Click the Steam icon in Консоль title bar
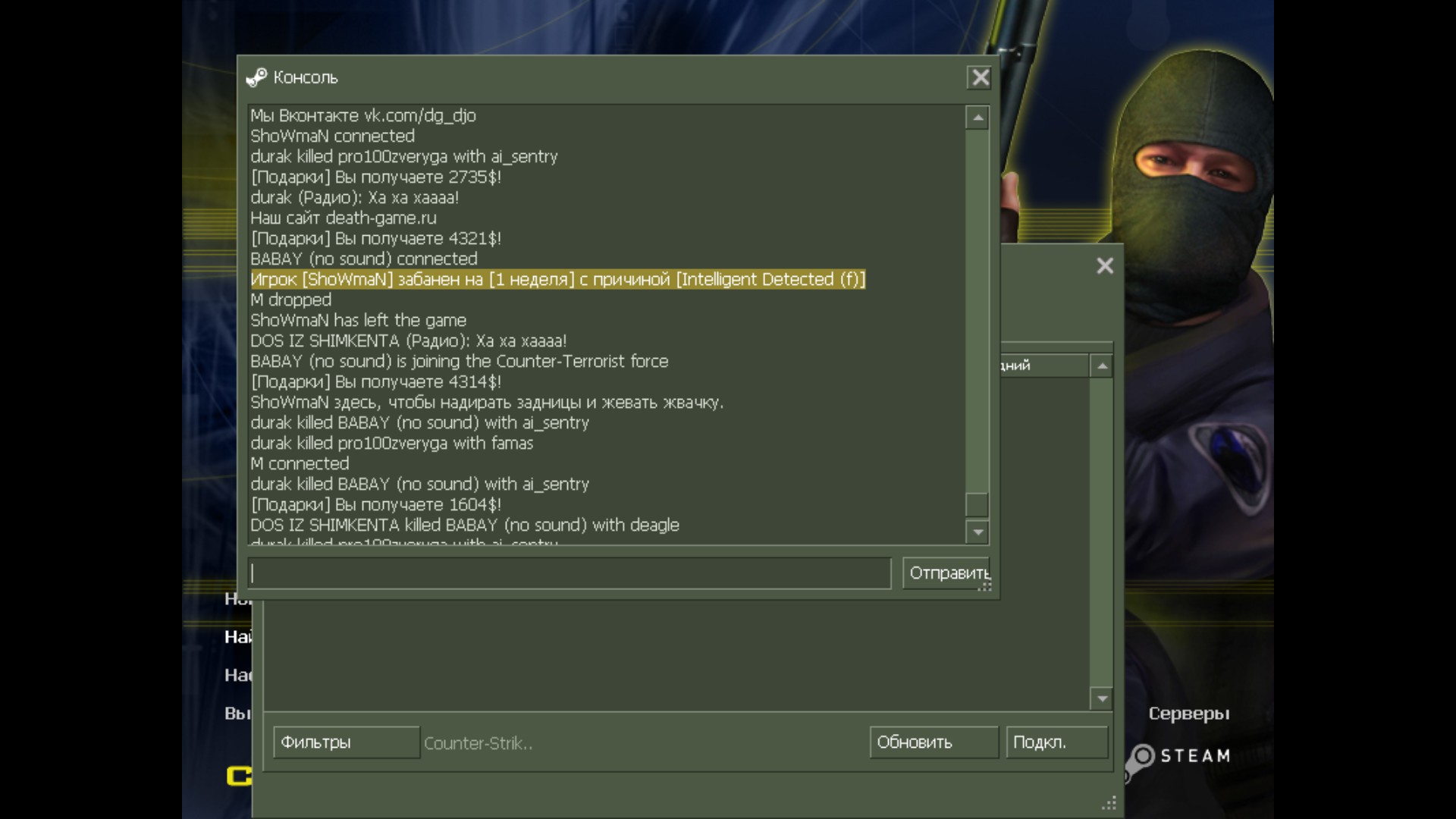Viewport: 1456px width, 819px height. point(256,77)
